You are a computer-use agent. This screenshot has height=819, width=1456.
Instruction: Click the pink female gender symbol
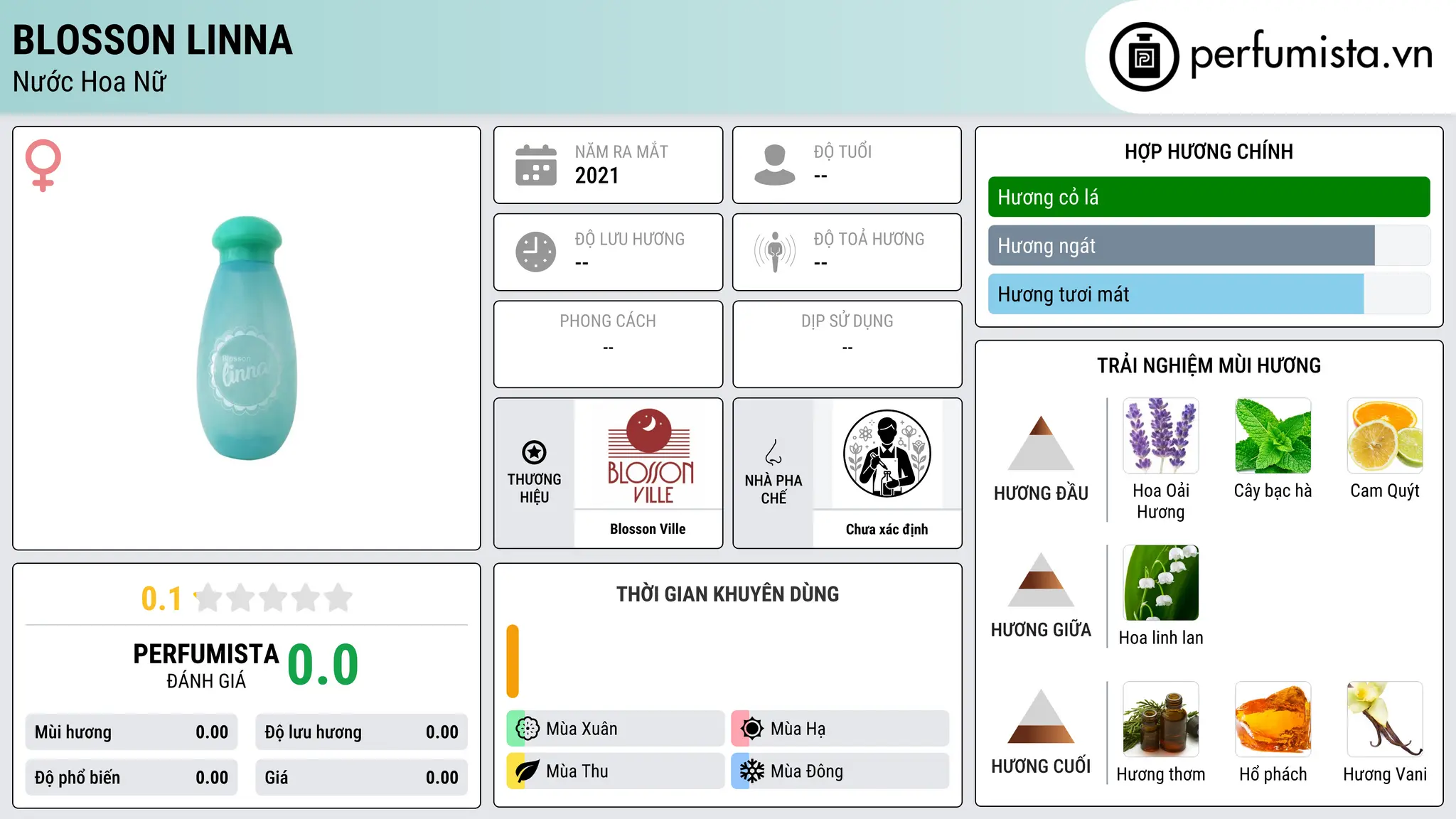click(43, 165)
